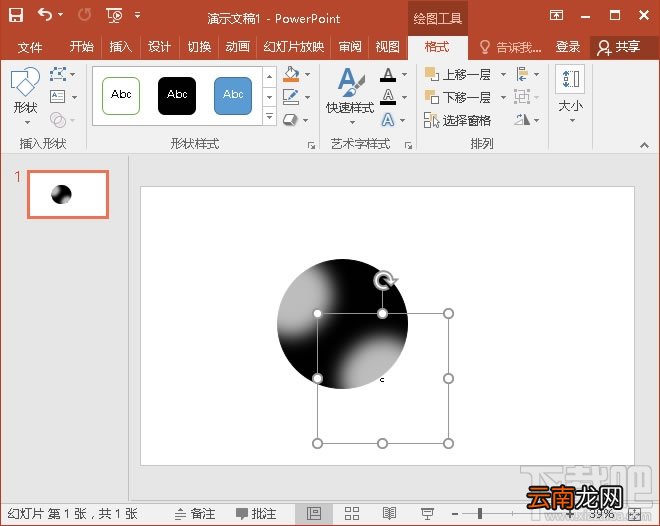Image resolution: width=660 pixels, height=526 pixels.
Task: Switch to the 插入 tab
Action: tap(120, 46)
